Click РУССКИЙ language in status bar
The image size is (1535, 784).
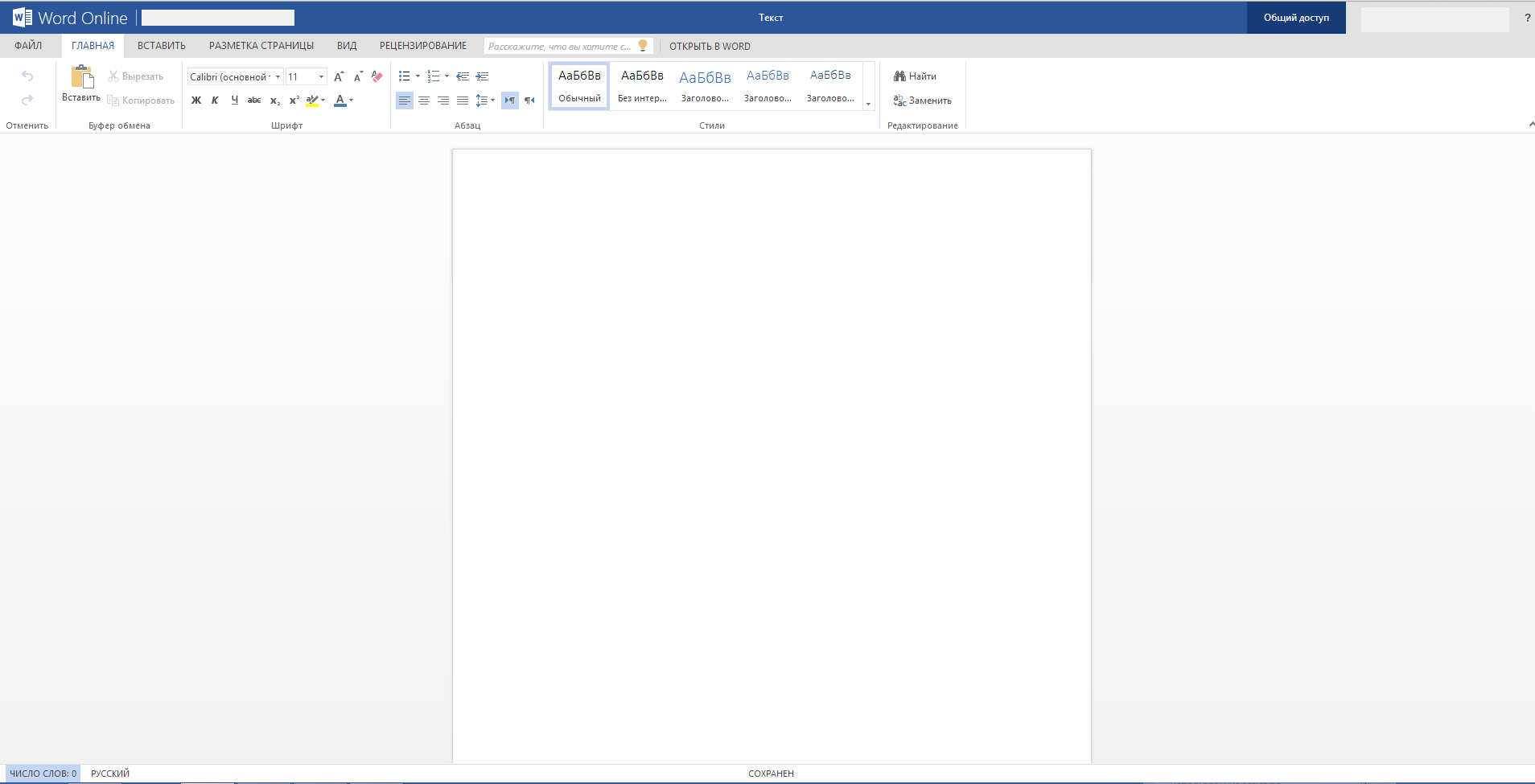tap(110, 774)
